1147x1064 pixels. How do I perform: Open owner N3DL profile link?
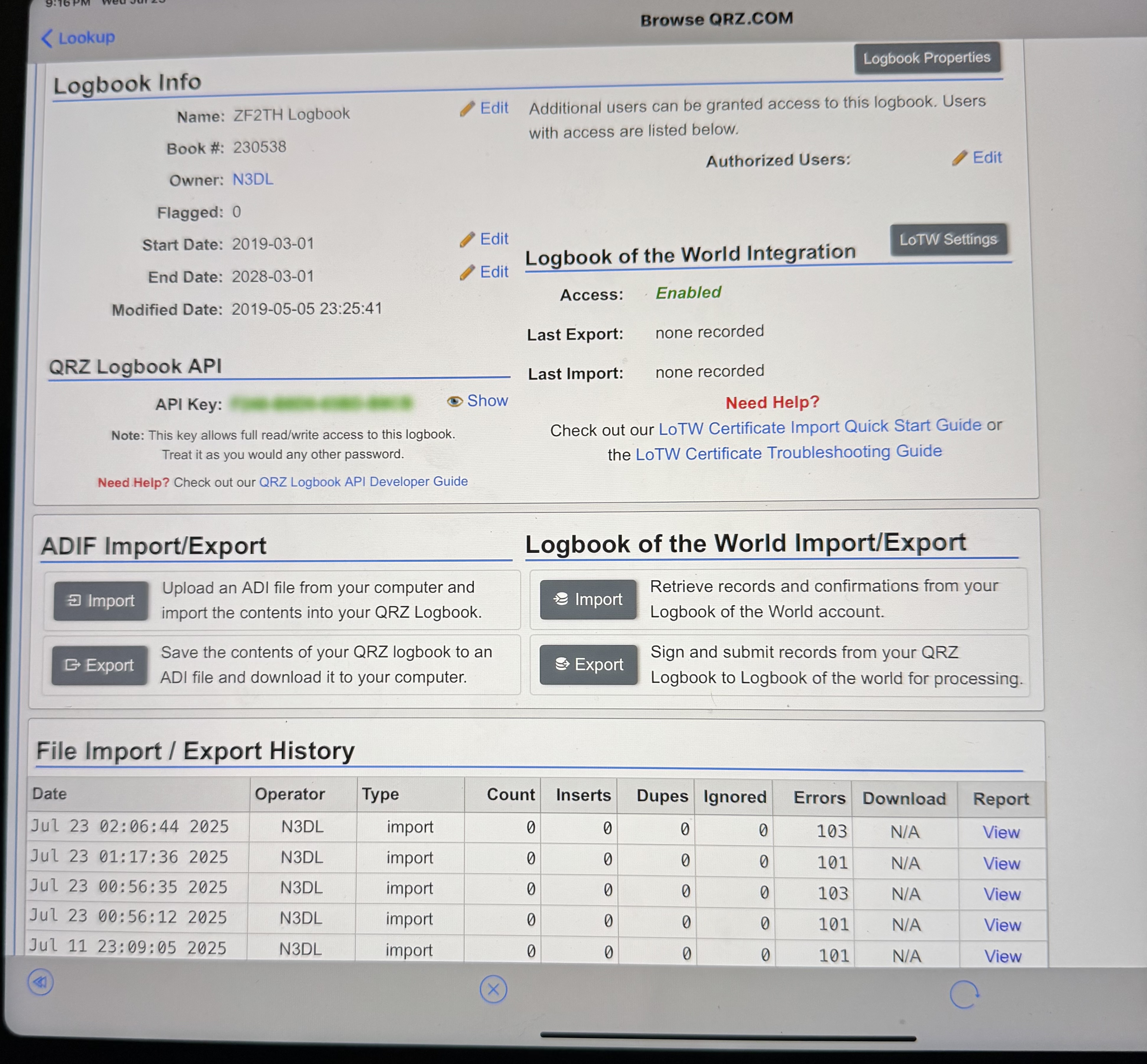coord(253,179)
